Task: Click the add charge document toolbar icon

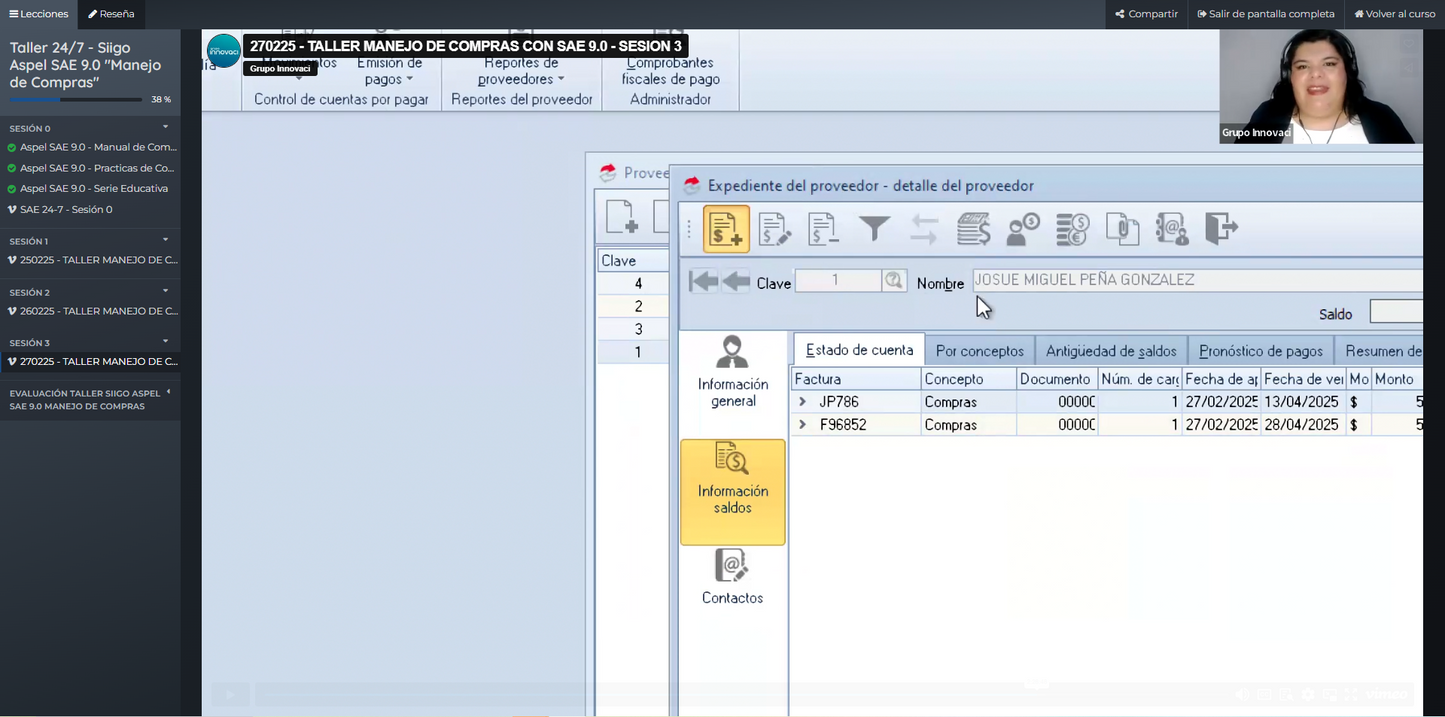Action: [726, 229]
